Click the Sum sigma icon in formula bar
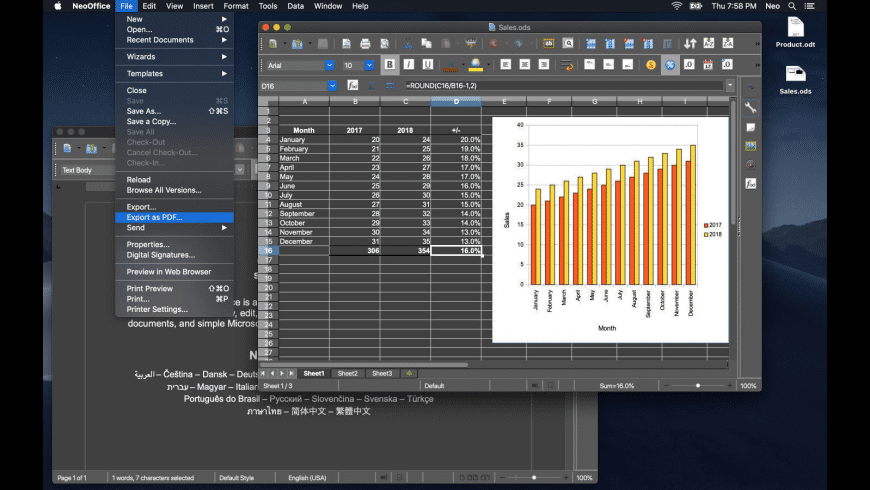 coord(371,85)
